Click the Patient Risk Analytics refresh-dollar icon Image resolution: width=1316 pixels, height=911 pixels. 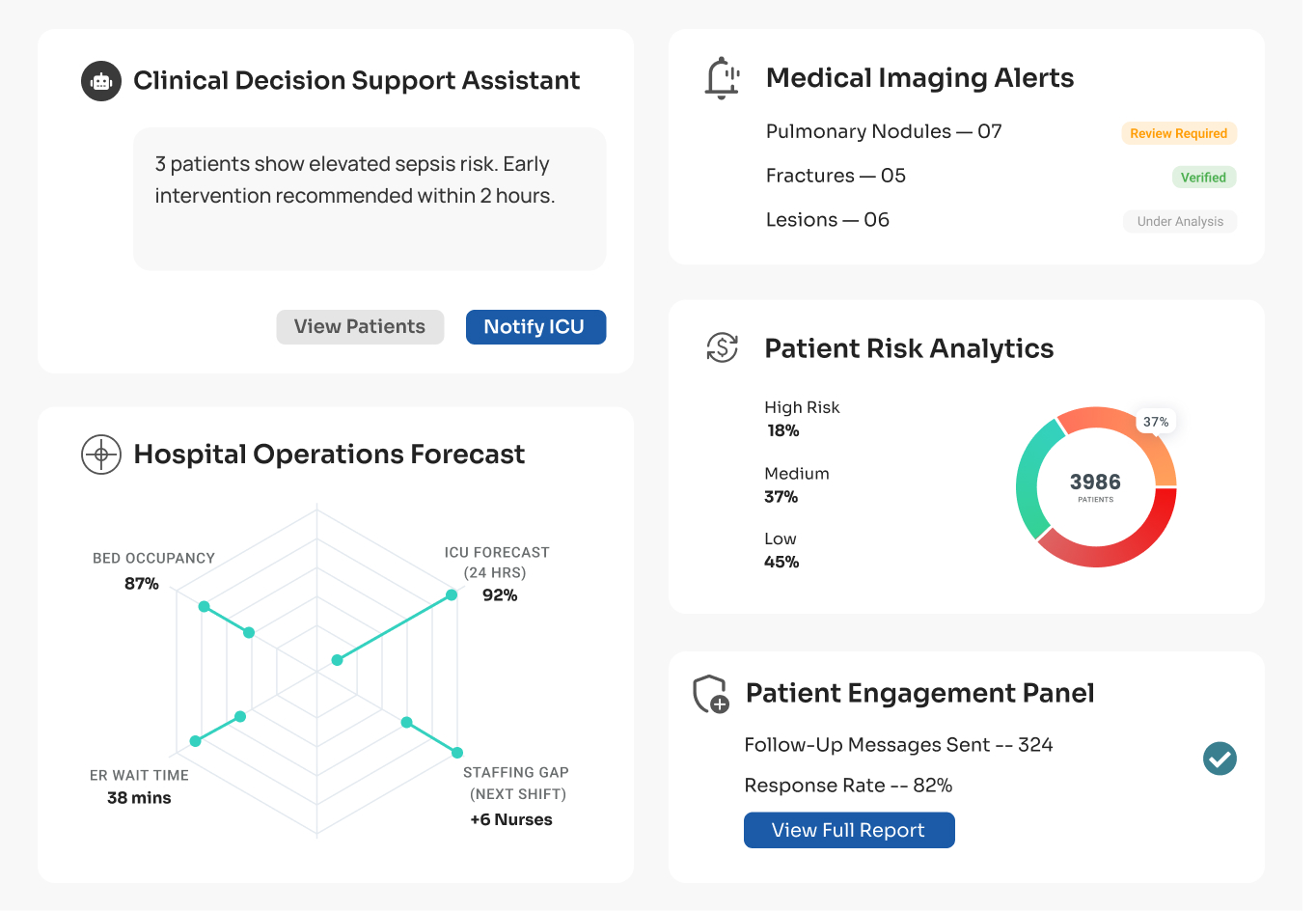coord(722,347)
